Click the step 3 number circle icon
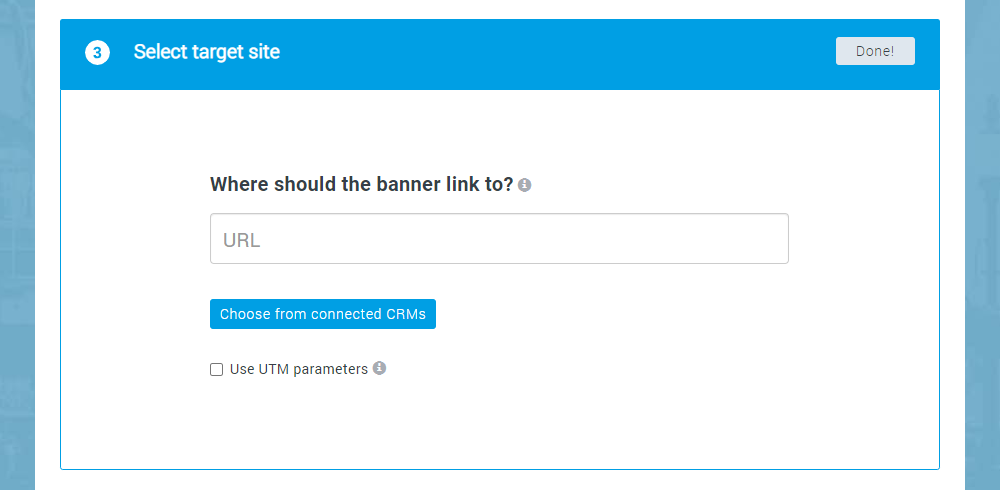 97,53
